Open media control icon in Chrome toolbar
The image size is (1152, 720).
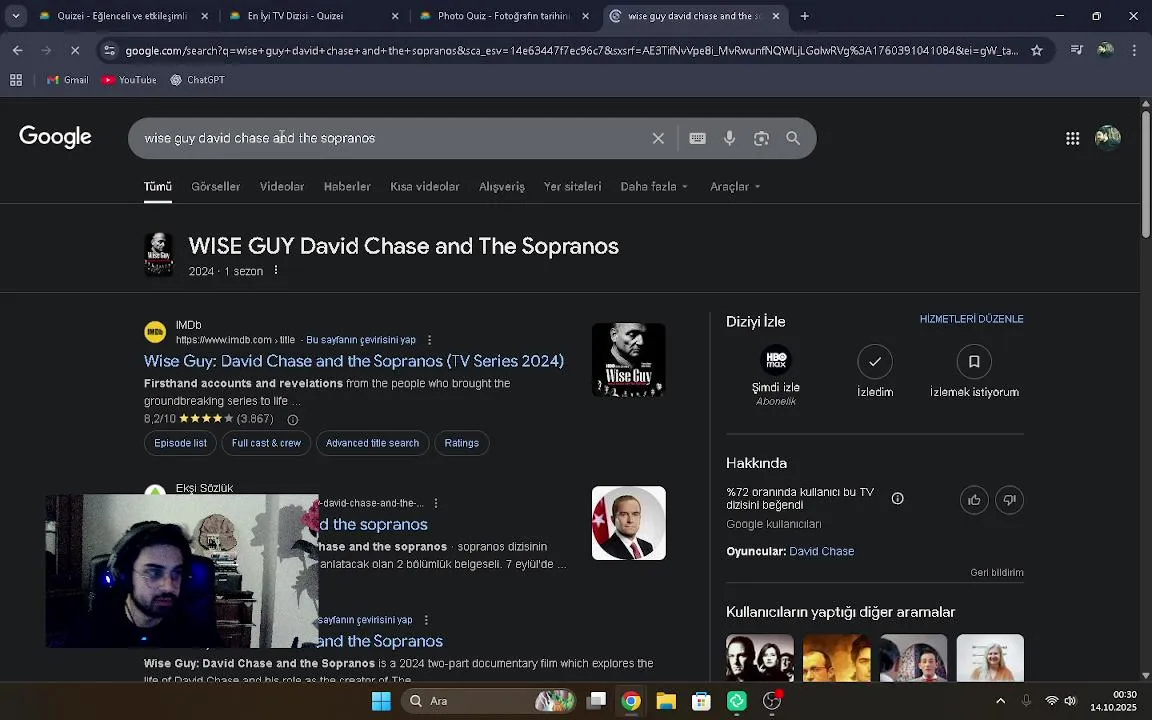pyautogui.click(x=1076, y=50)
